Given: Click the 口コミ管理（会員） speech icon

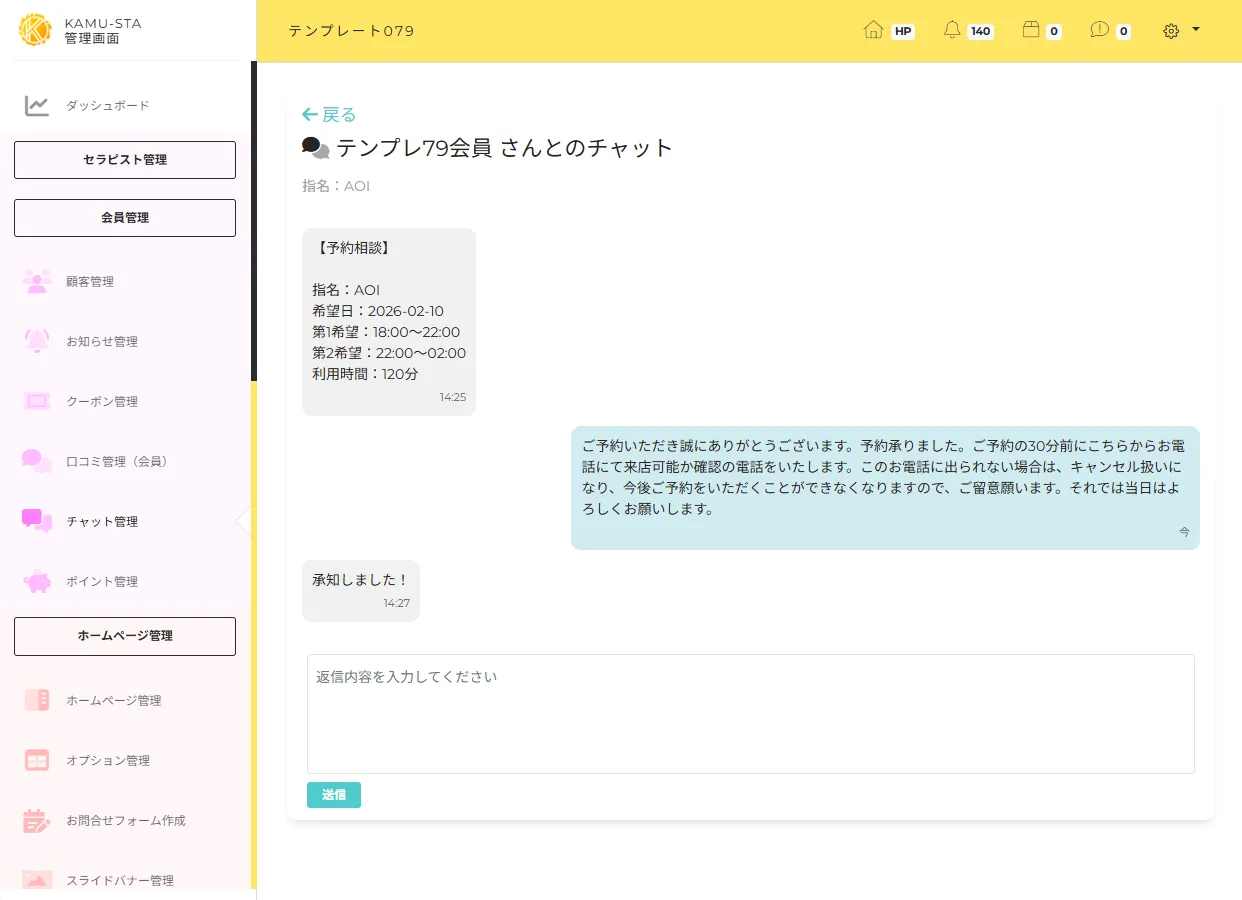Looking at the screenshot, I should [37, 462].
